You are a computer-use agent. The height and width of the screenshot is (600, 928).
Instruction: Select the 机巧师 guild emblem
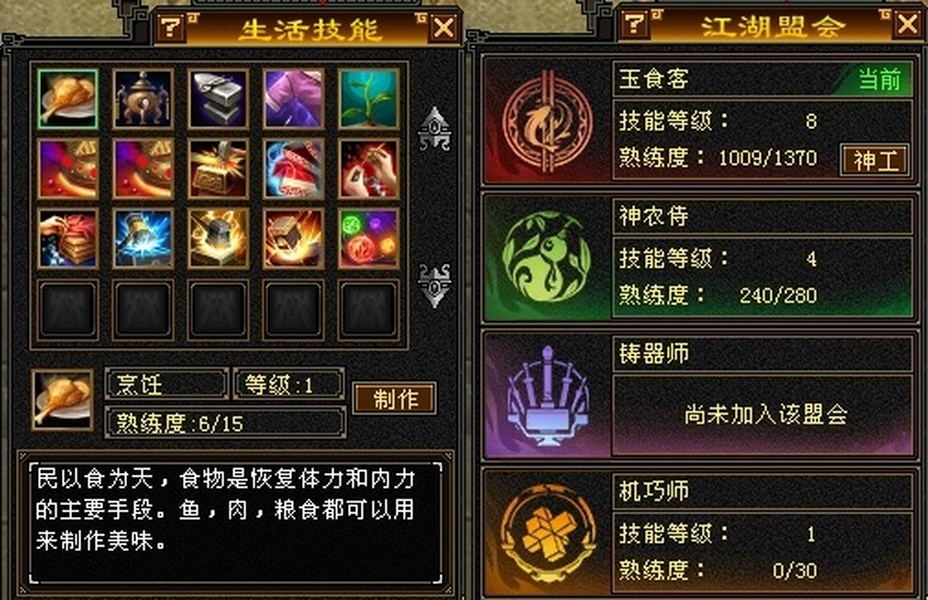pos(546,533)
